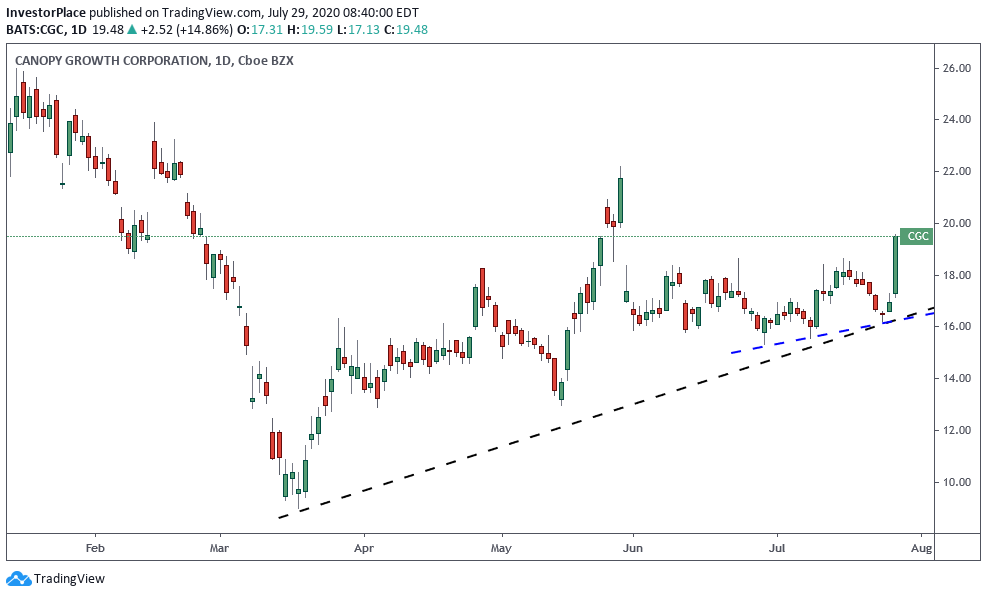Click the TradingView wordmark text
987x597 pixels.
pos(69,578)
